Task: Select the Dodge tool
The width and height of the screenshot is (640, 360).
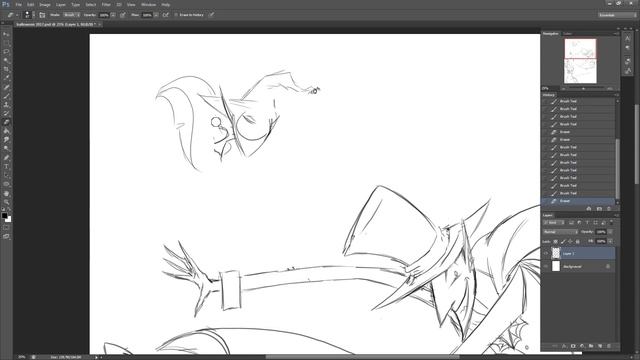Action: 6,149
